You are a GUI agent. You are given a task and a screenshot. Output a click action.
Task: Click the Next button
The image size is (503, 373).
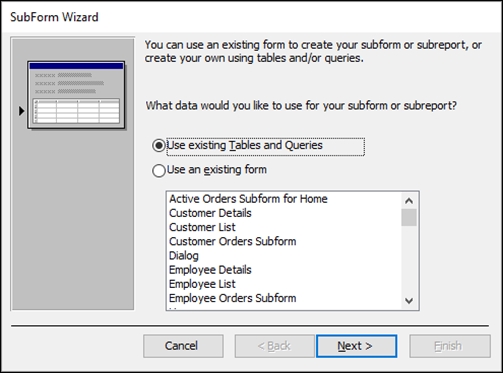356,346
